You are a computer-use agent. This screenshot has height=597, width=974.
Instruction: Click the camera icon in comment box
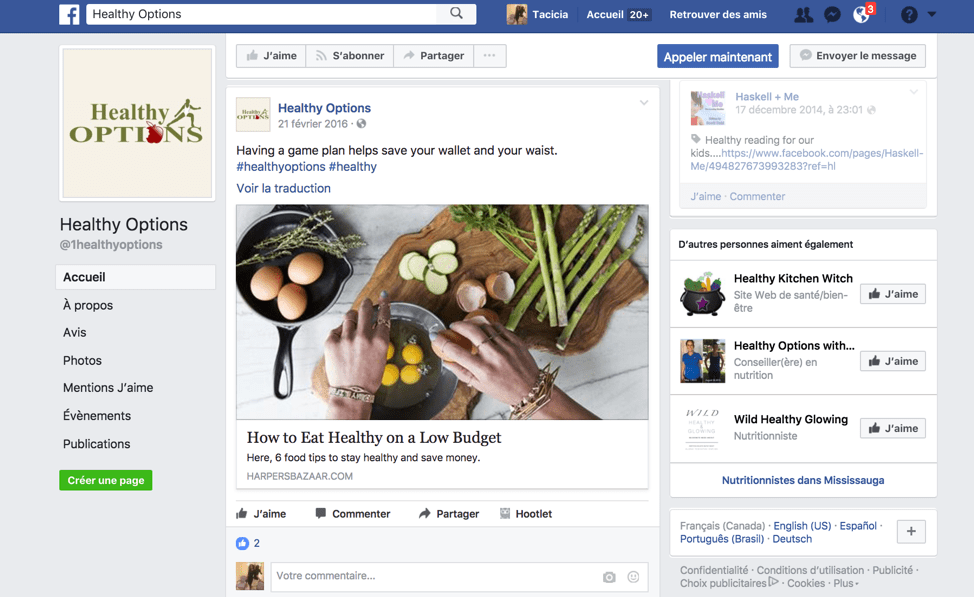tap(609, 577)
